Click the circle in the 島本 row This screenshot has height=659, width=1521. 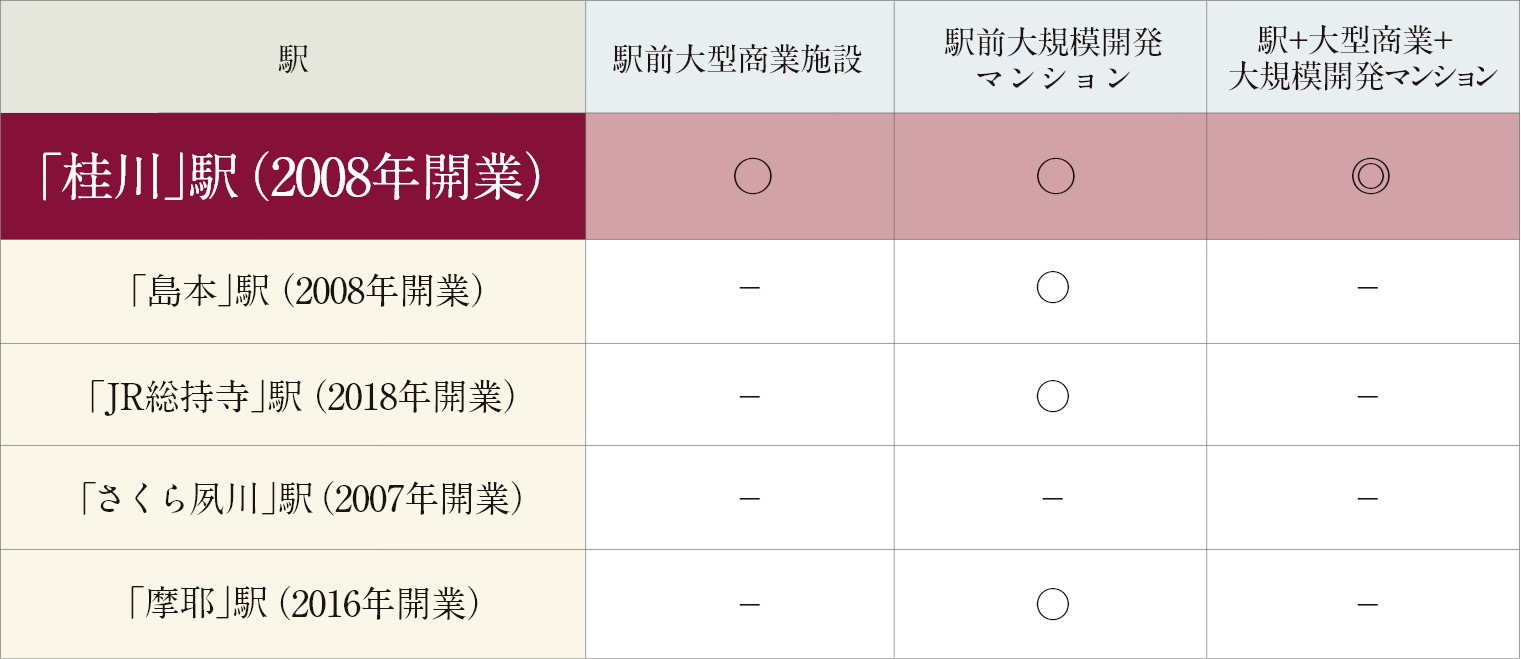[x=1052, y=288]
